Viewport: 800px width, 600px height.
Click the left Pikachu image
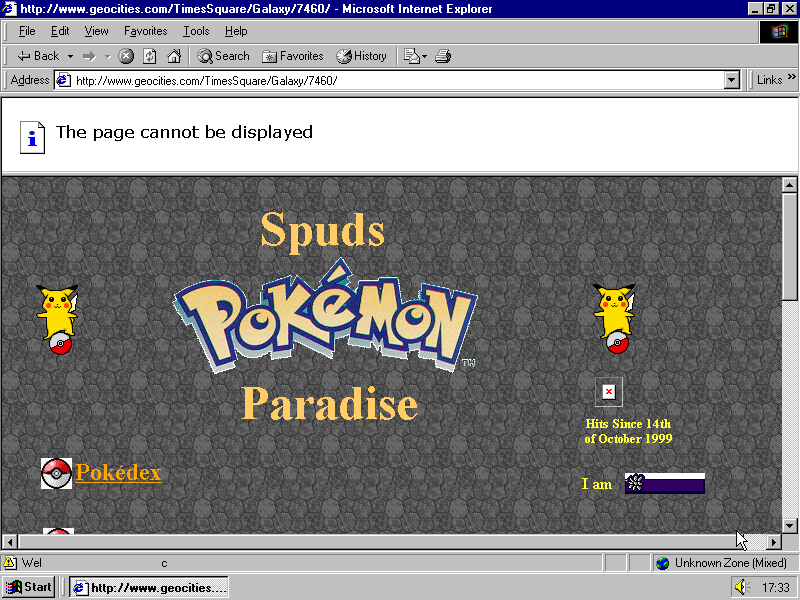(x=58, y=319)
